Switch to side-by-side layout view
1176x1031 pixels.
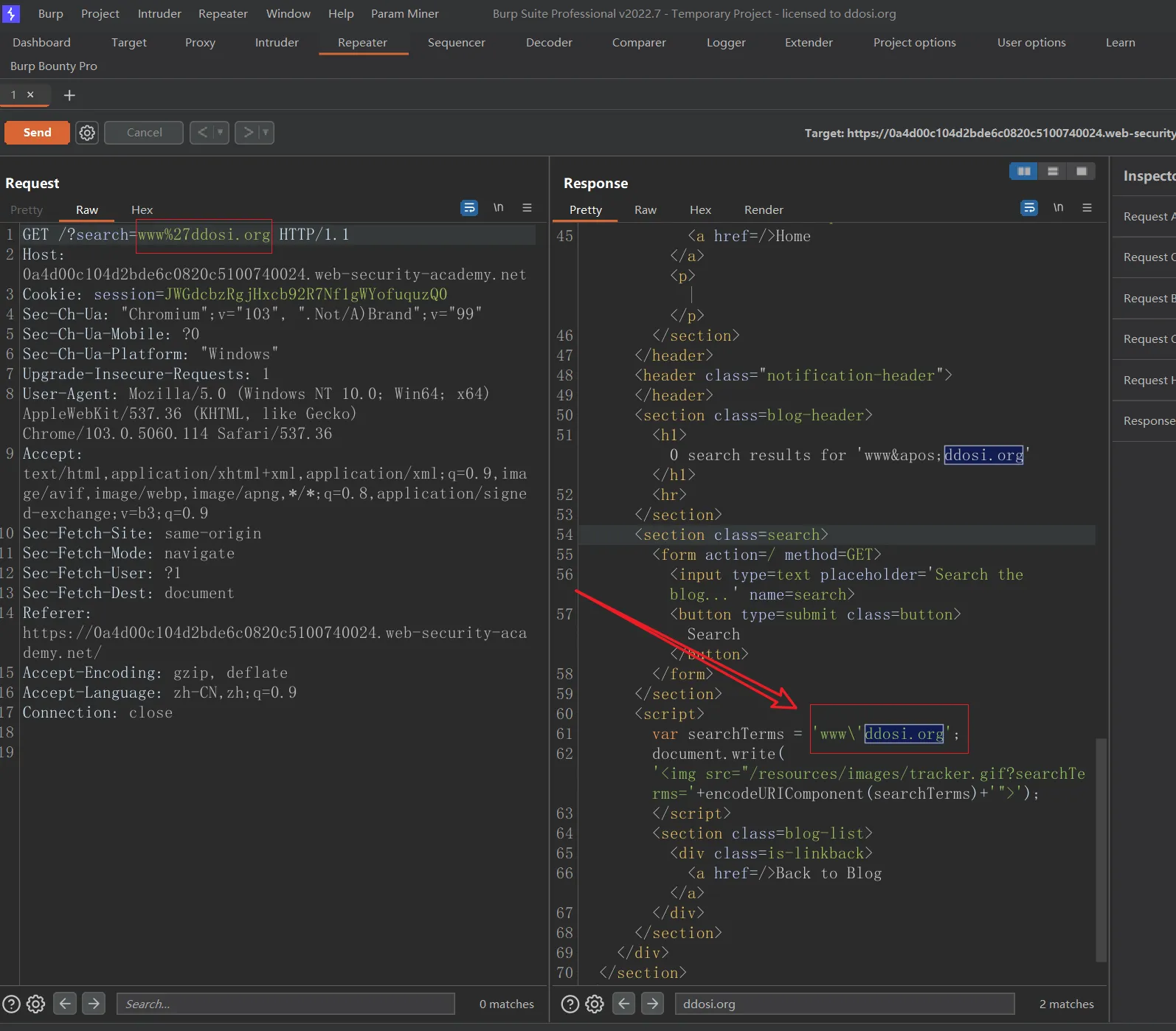coord(1024,171)
